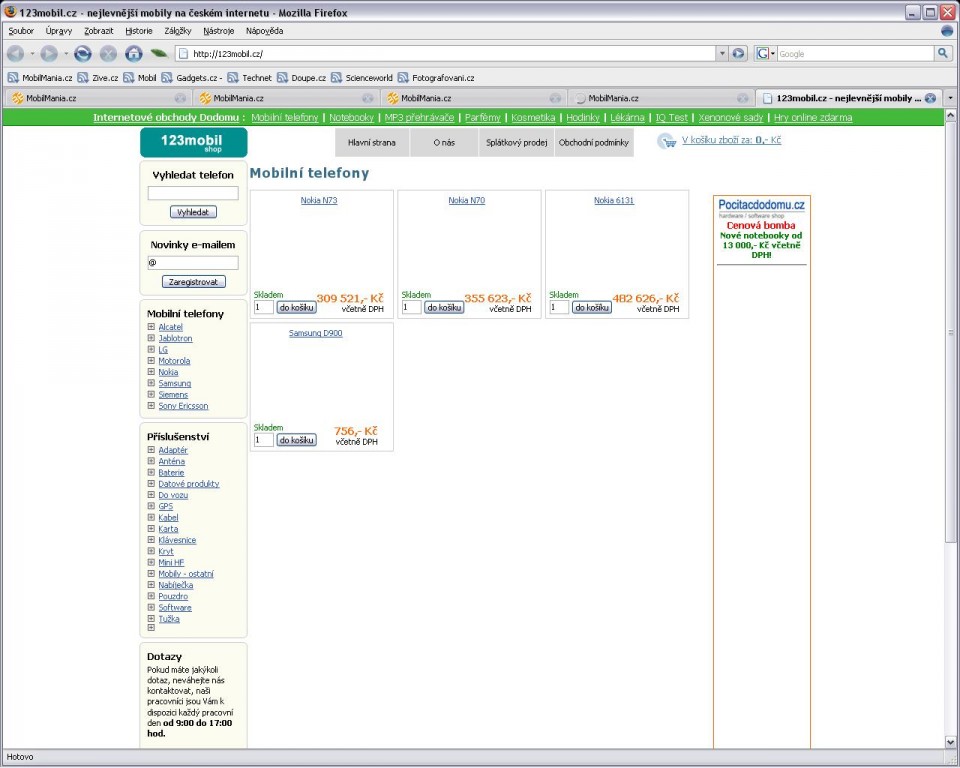Open the MobilMania.cz bookmark feed
960x768 pixels.
[x=40, y=78]
